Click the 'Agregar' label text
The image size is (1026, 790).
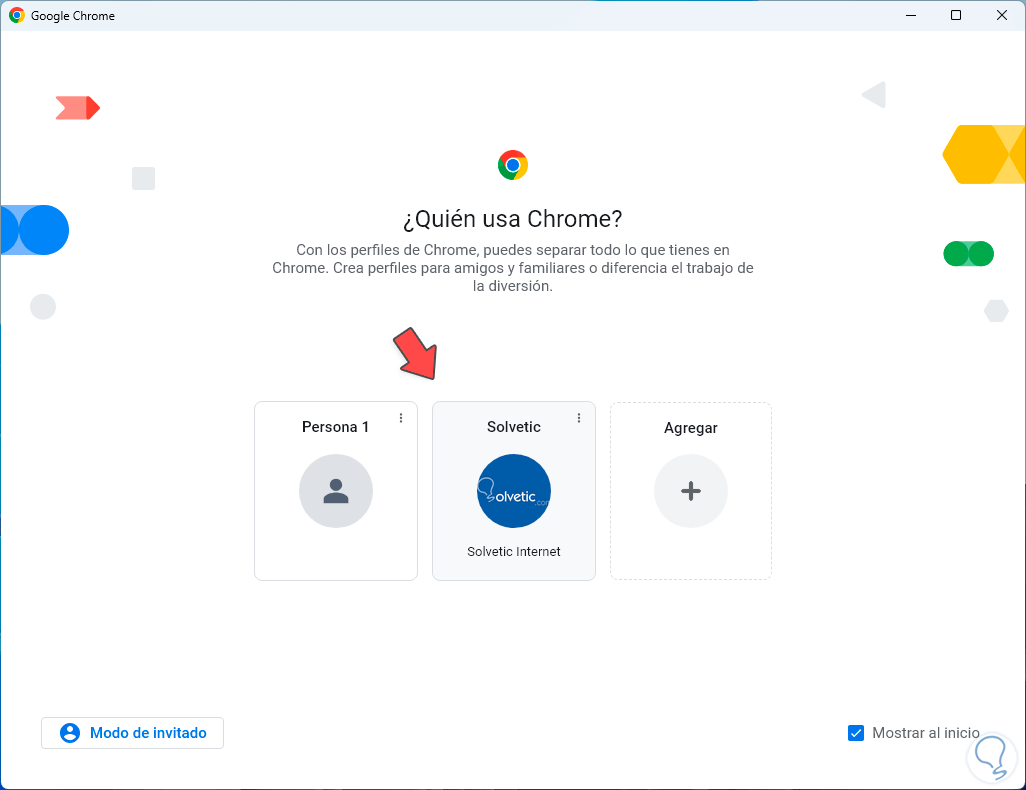pos(691,428)
